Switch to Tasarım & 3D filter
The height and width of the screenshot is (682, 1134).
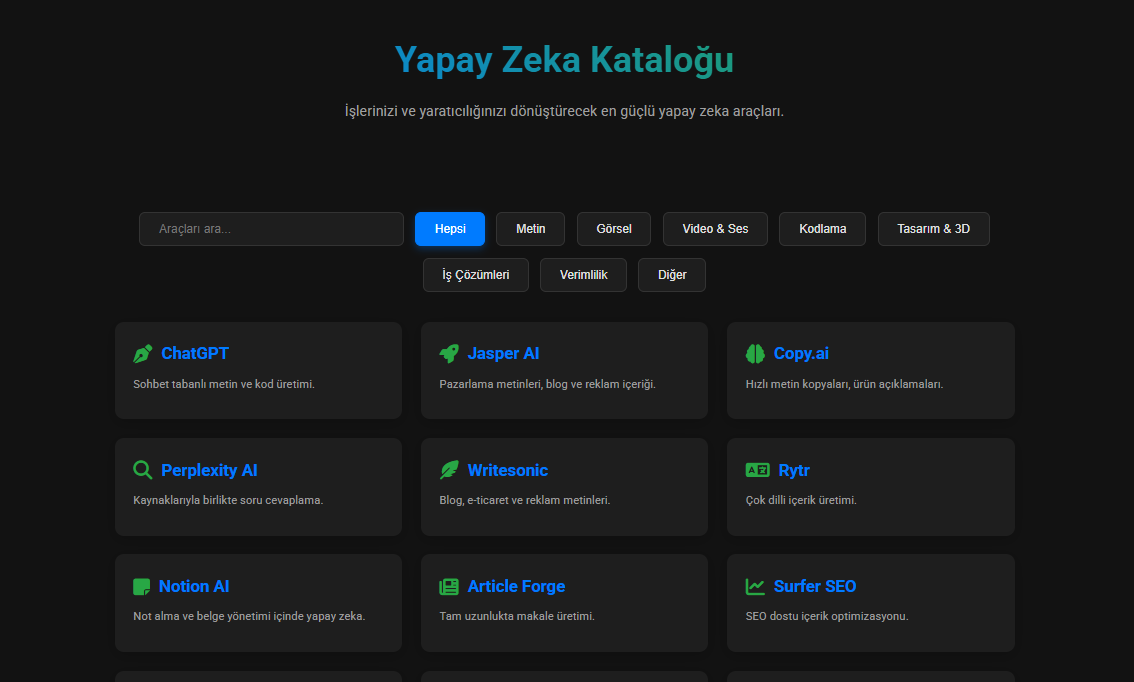[x=934, y=229]
